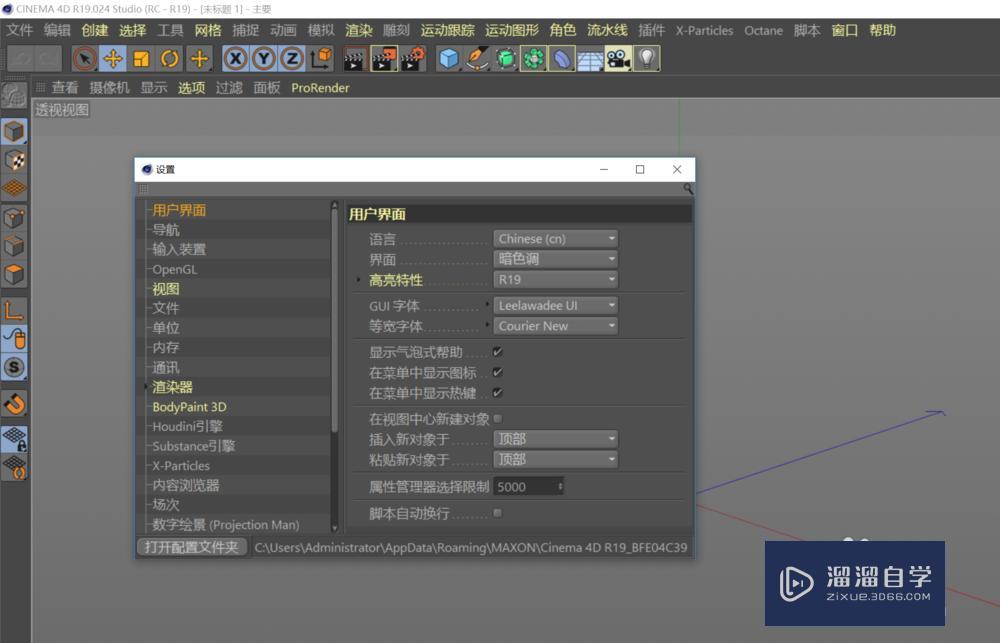Viewport: 1000px width, 643px height.
Task: Open the 插入新对象于 顶部 dropdown
Action: [x=555, y=439]
